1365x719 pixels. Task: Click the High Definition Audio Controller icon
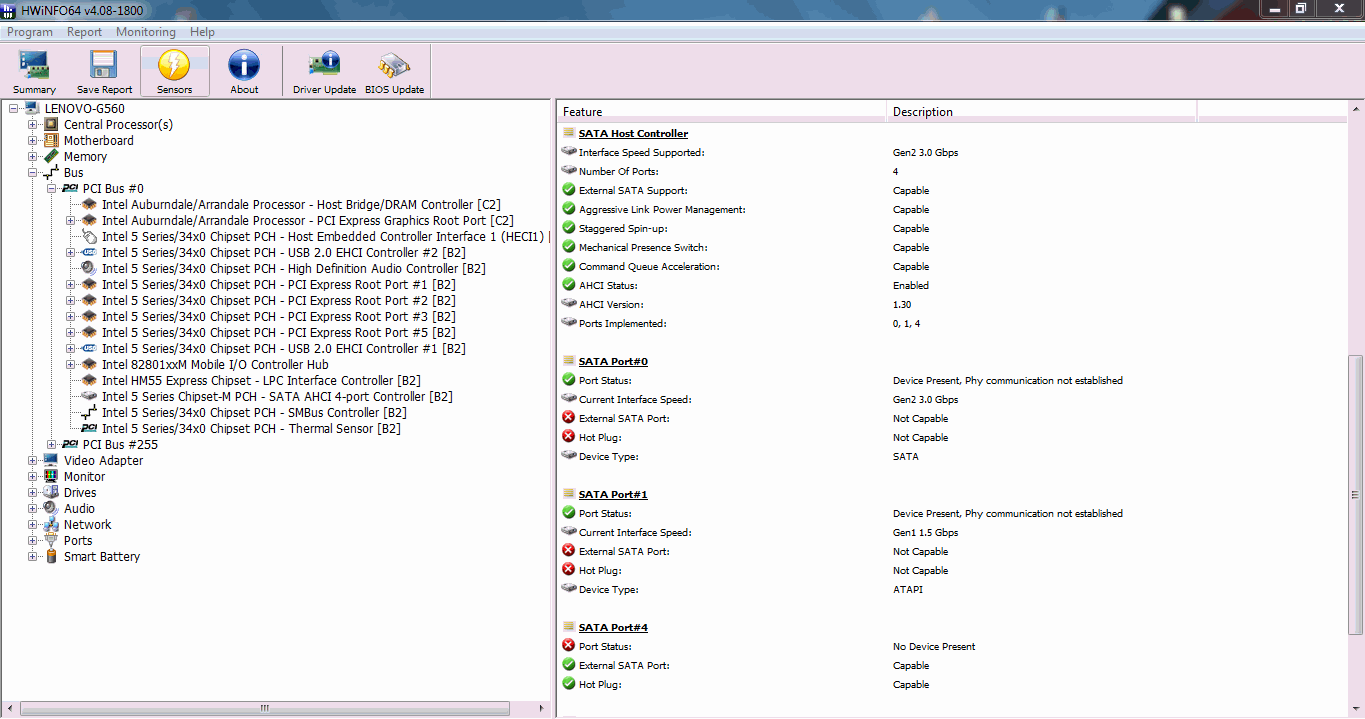tap(89, 269)
